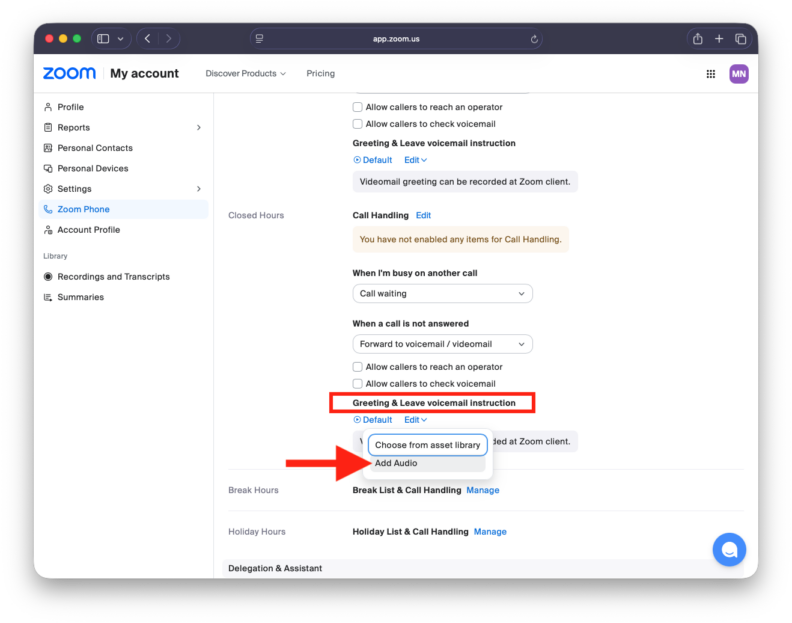Click the Profile person icon
The image size is (792, 623).
click(x=48, y=107)
